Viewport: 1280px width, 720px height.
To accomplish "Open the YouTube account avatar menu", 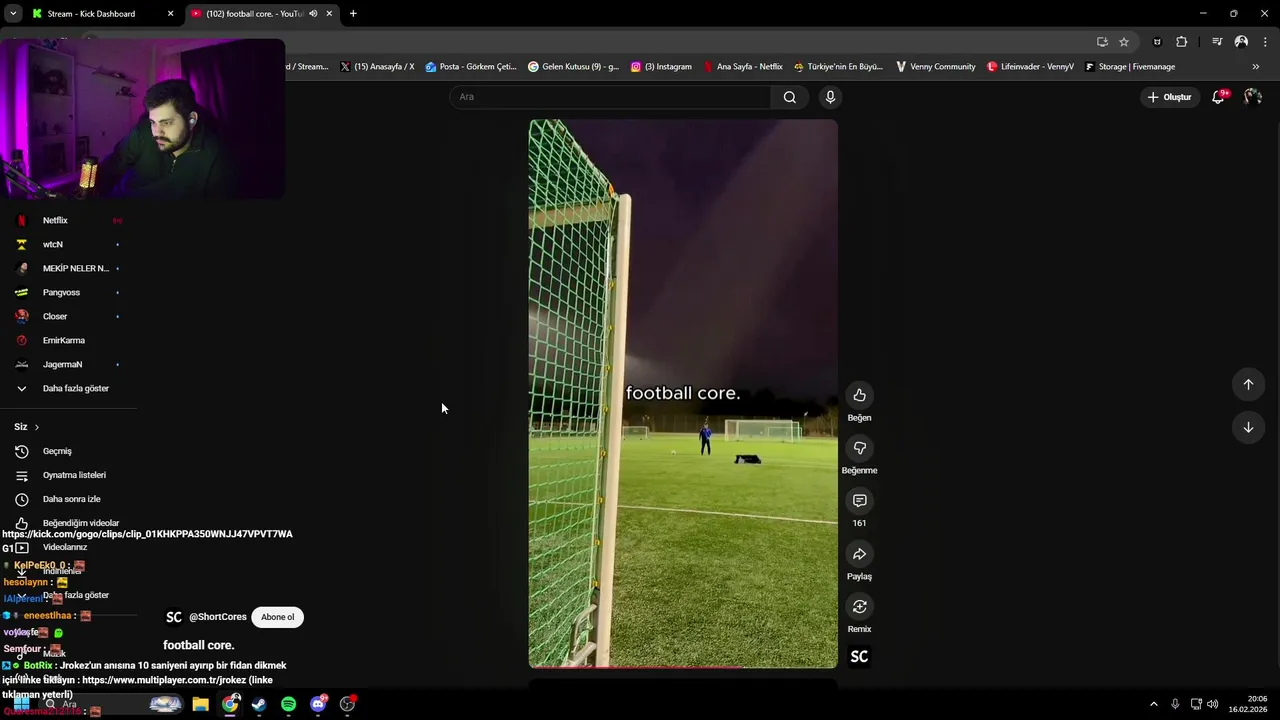I will point(1253,97).
